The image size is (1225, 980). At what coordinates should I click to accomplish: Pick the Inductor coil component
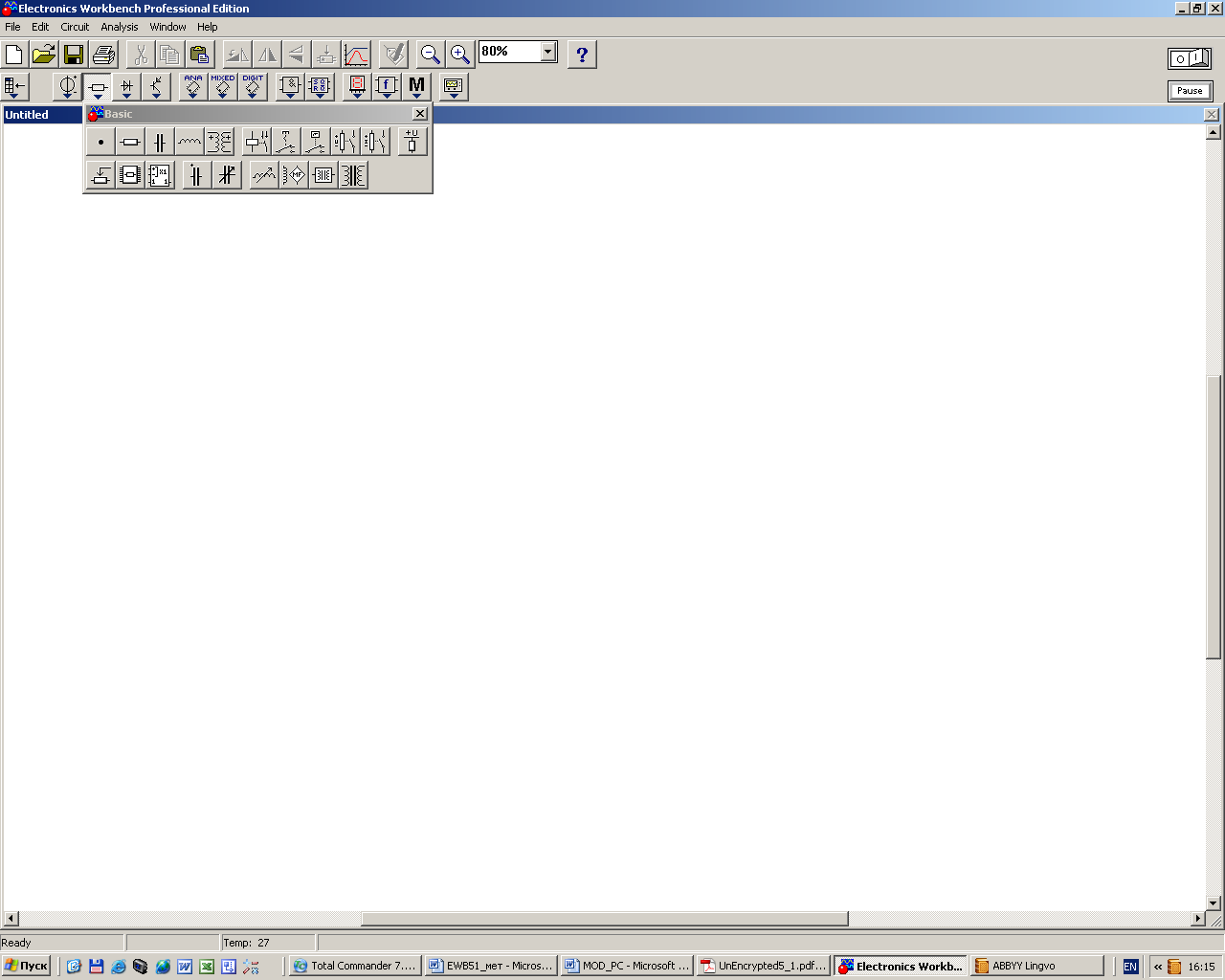189,143
